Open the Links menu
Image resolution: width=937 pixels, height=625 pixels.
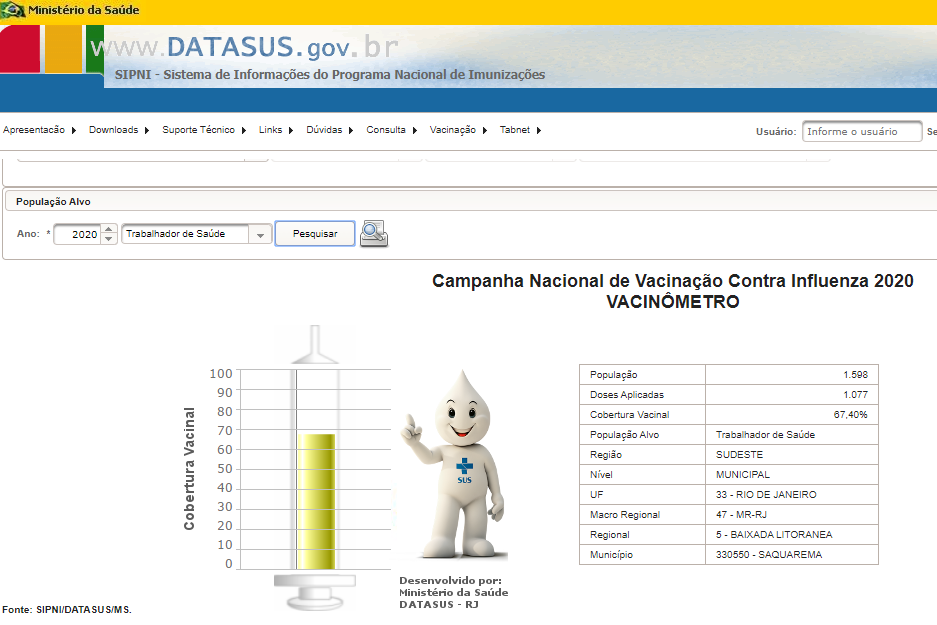coord(275,130)
